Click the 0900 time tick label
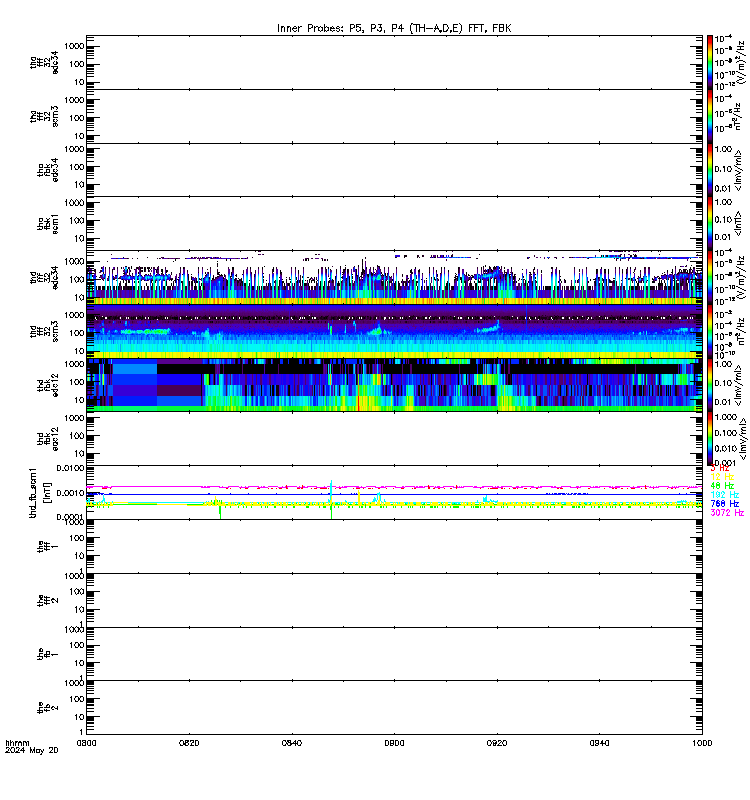Image resolution: width=750 pixels, height=800 pixels. [394, 743]
